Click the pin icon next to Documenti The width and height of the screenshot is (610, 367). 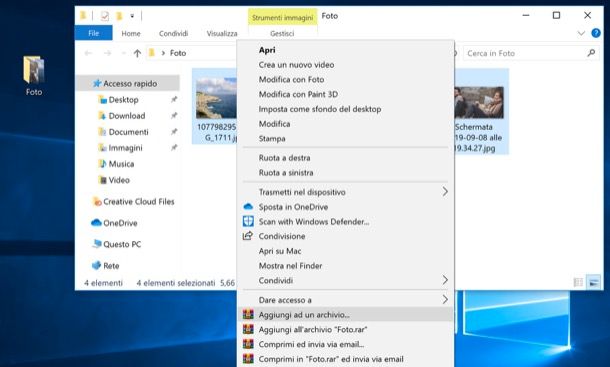coord(174,132)
